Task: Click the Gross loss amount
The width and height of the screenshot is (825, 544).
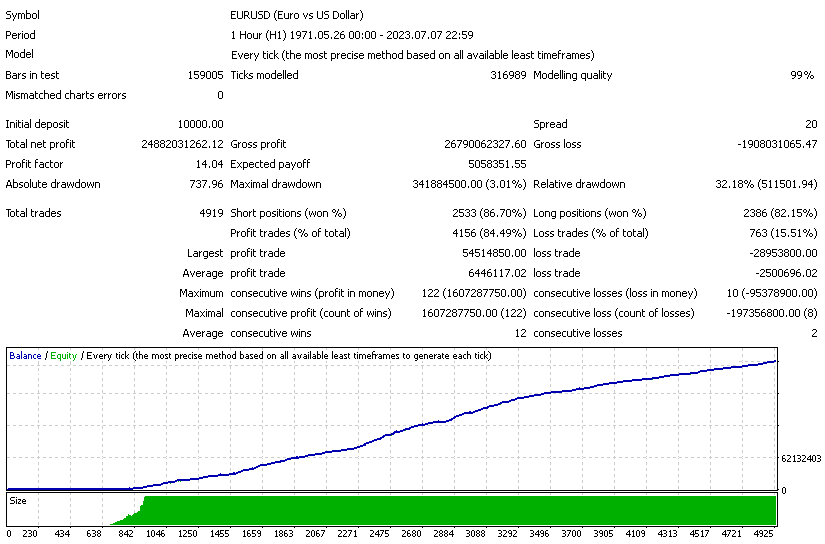Action: point(777,144)
